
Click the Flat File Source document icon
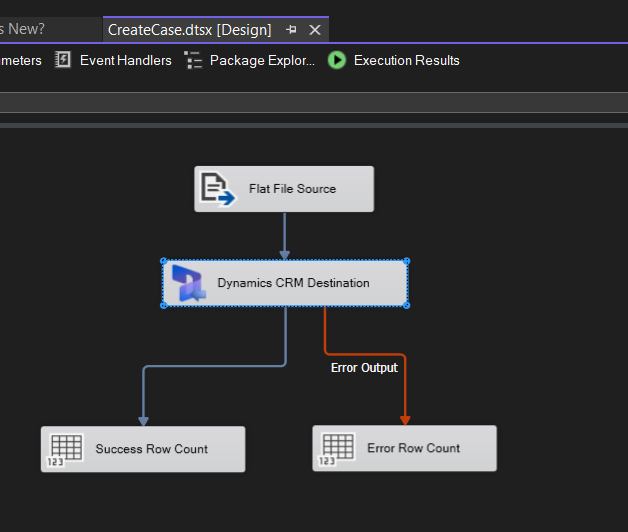(x=217, y=189)
